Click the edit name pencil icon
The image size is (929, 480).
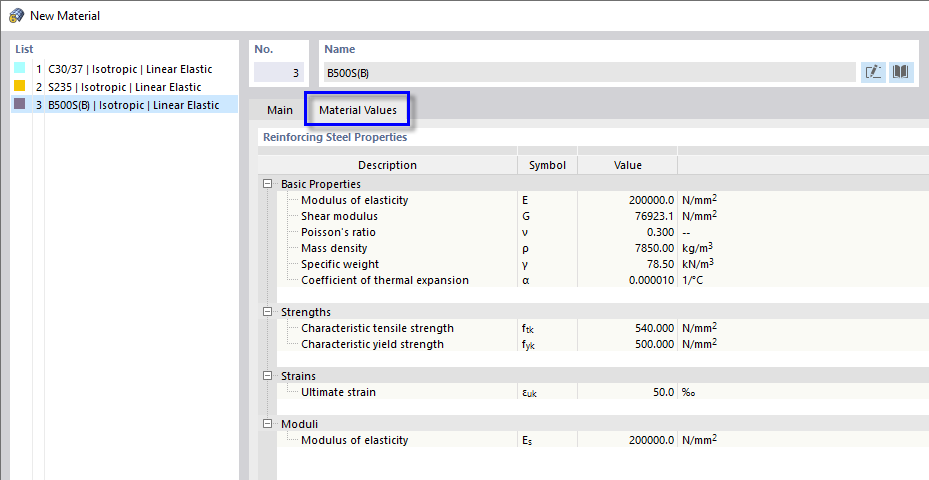tap(873, 72)
